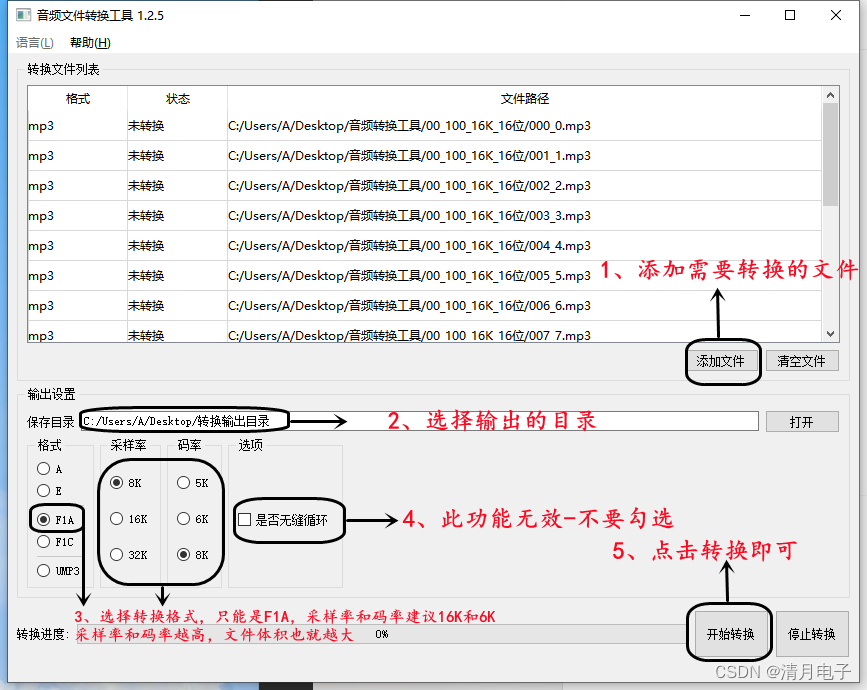Click the 打开 button for save directory
Screen dimensions: 867x690
pyautogui.click(x=802, y=422)
